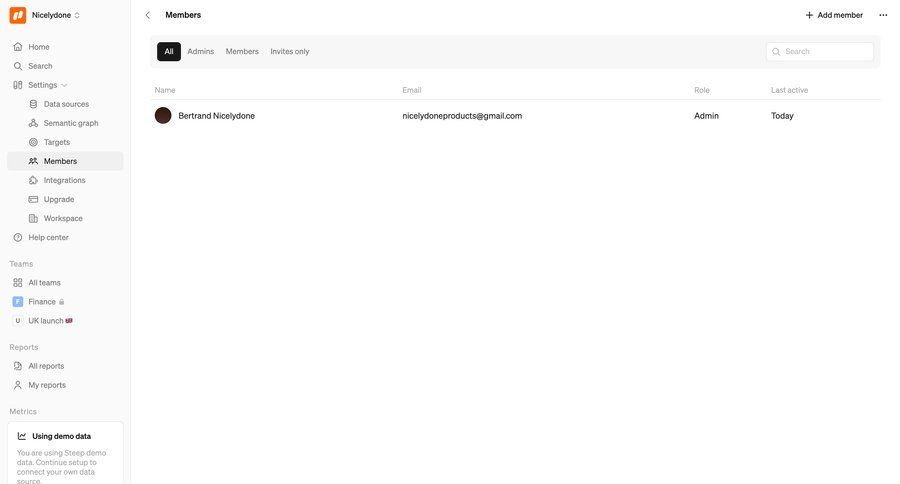
Task: Open the Finance team
Action: [42, 301]
